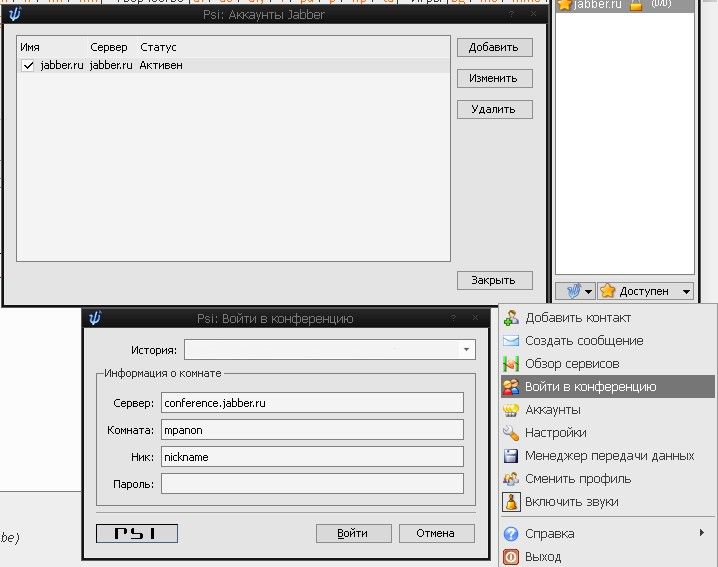Choose Создать сообщение from menu
The height and width of the screenshot is (567, 718).
[x=608, y=341]
